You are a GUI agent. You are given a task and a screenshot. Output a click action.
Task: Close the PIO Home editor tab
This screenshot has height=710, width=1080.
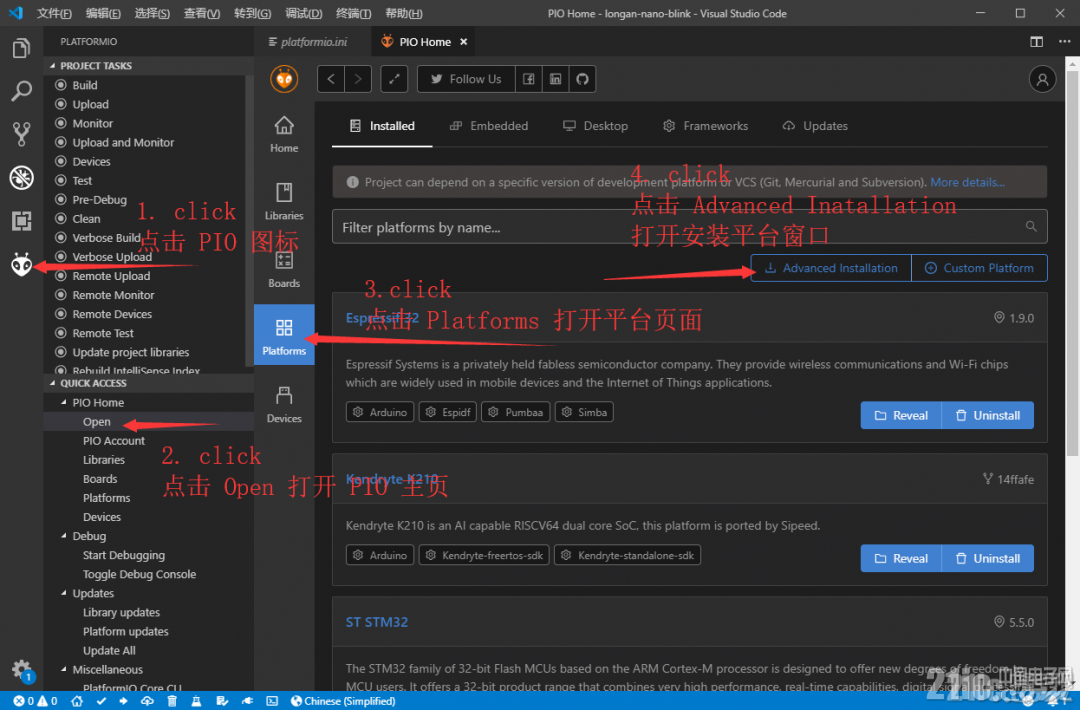click(464, 42)
